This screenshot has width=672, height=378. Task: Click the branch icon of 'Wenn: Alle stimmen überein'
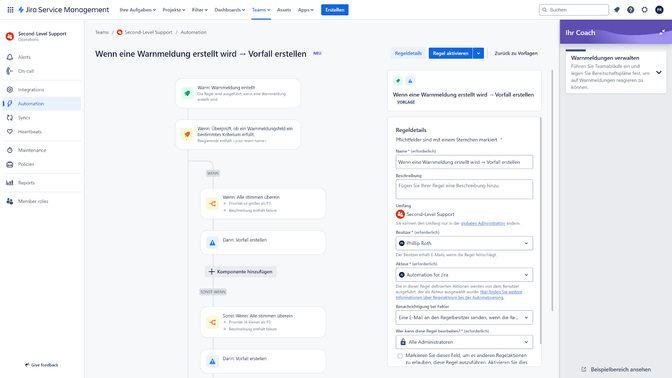(x=213, y=204)
